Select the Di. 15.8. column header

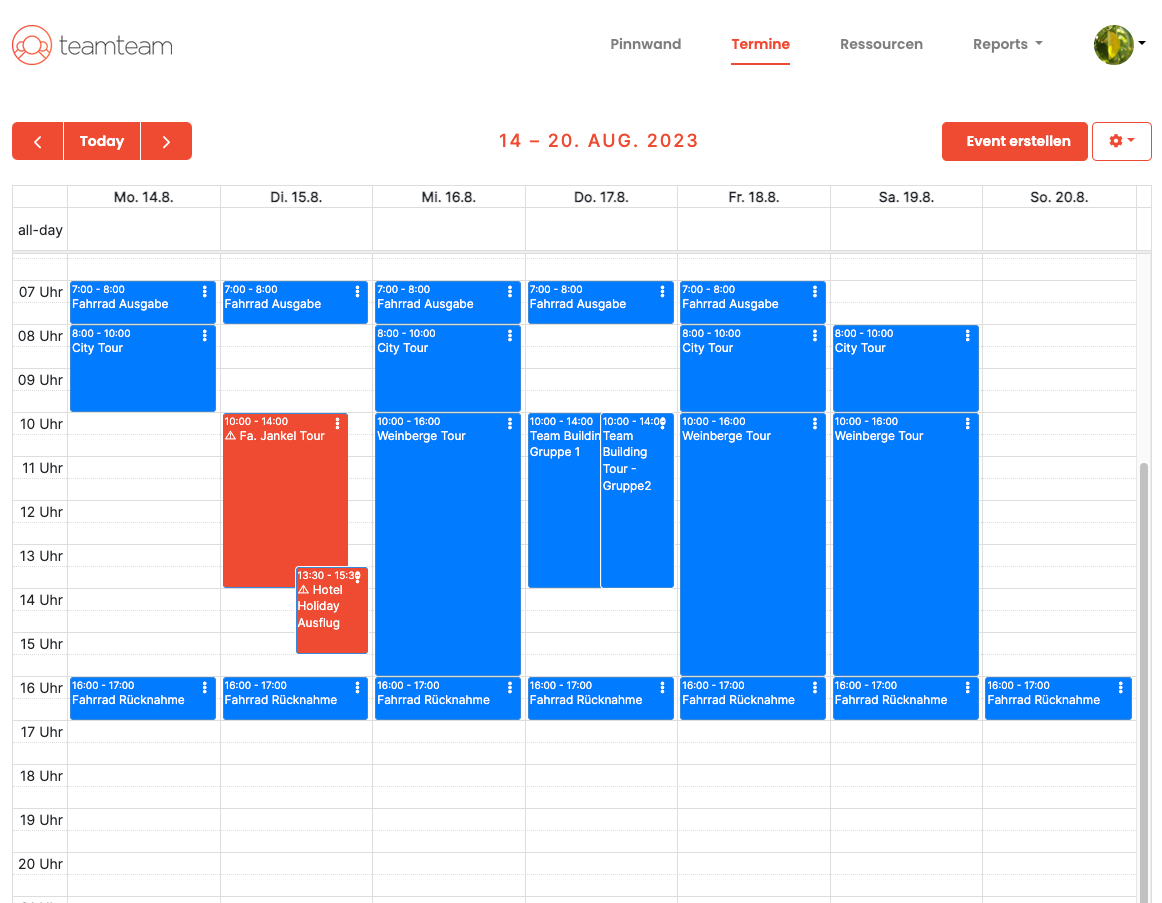[x=296, y=197]
